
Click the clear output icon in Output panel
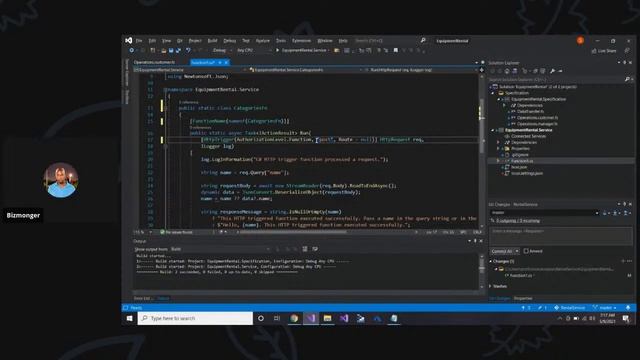coord(304,249)
